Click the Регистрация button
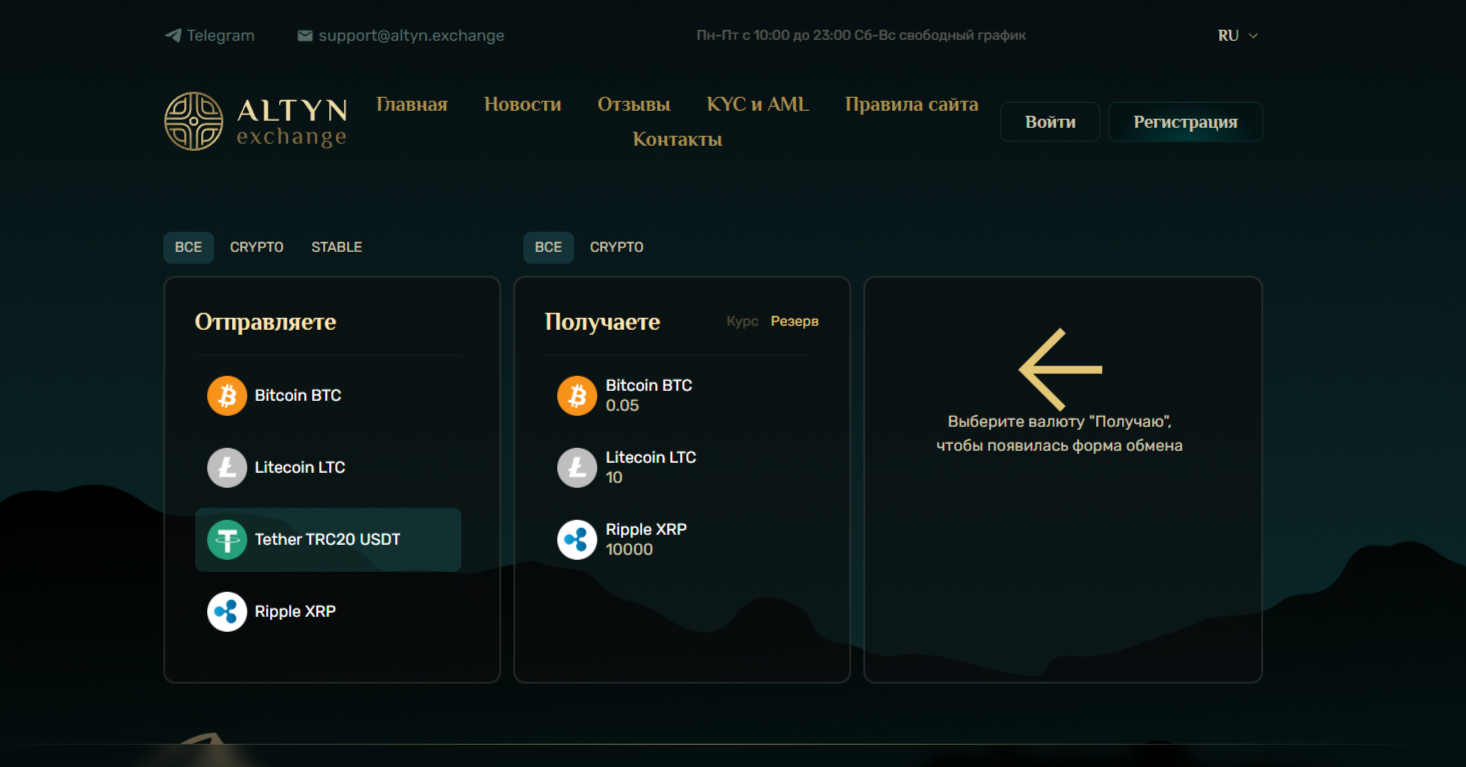The height and width of the screenshot is (767, 1466). (1186, 122)
